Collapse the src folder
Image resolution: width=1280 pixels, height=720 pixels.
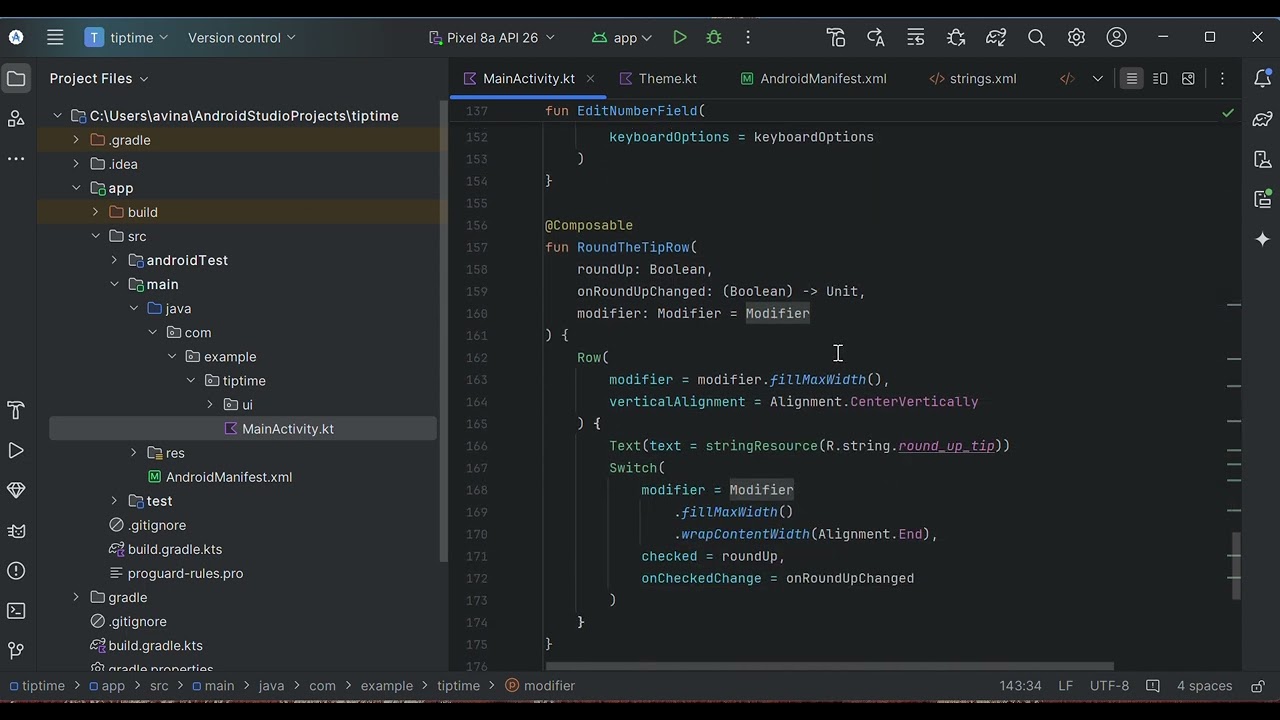[95, 236]
